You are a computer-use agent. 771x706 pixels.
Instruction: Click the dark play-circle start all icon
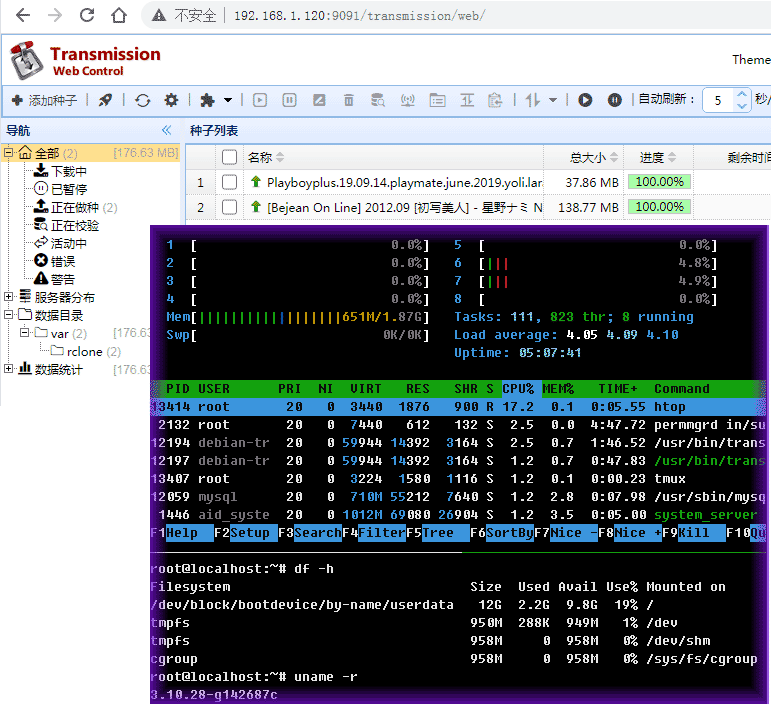coord(585,100)
